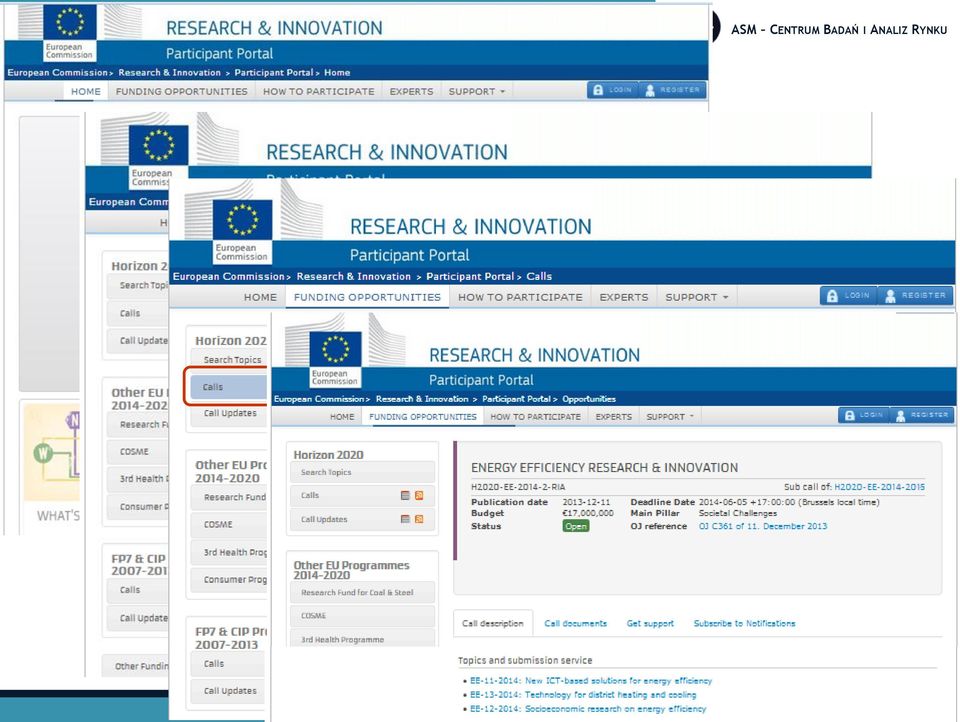The image size is (960, 722).
Task: Click Research & Innovation breadcrumb in the front Opportunities window
Action: pos(422,399)
